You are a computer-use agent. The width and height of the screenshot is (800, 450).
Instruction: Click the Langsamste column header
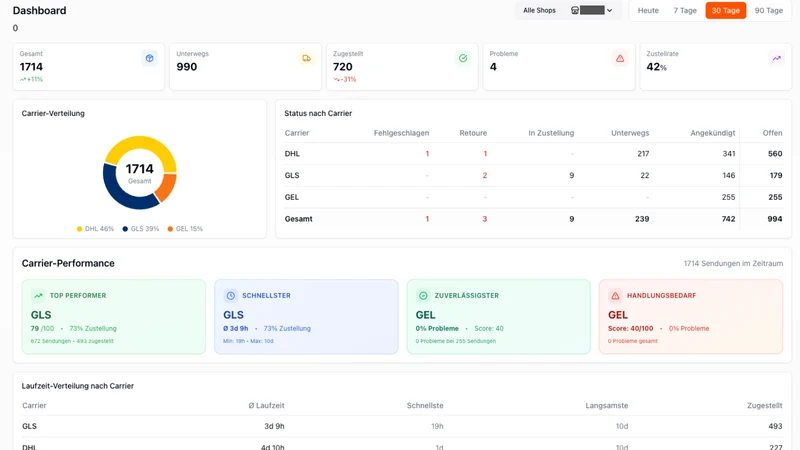pos(607,406)
